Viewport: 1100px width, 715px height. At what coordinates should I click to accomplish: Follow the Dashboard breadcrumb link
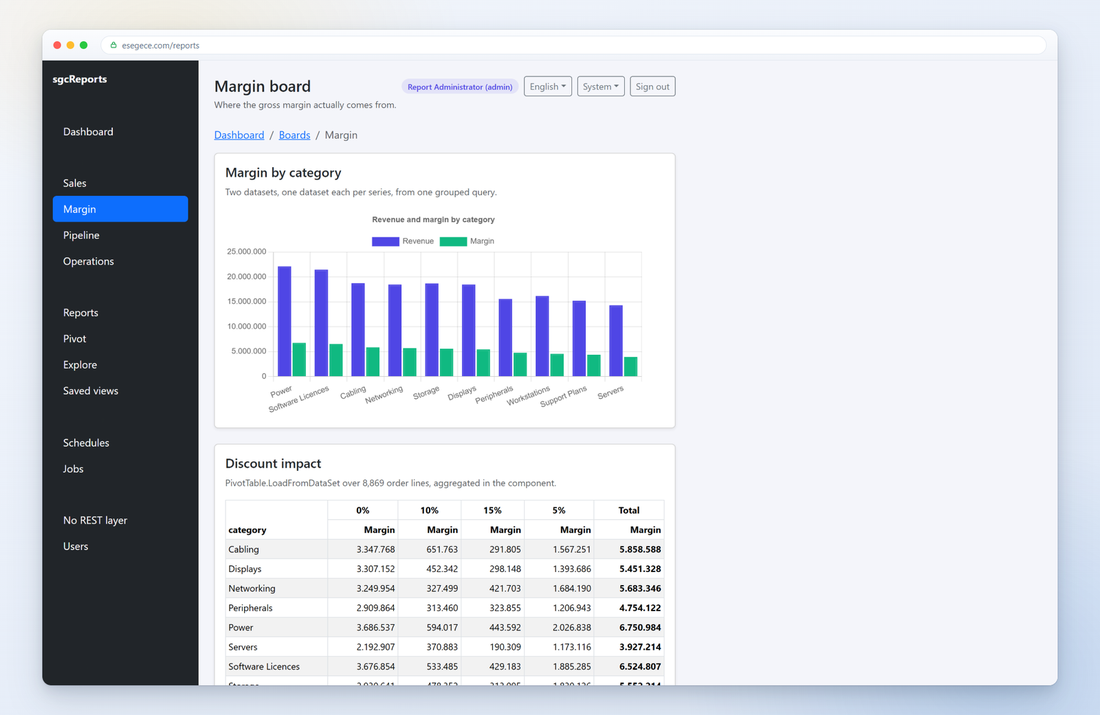tap(239, 135)
